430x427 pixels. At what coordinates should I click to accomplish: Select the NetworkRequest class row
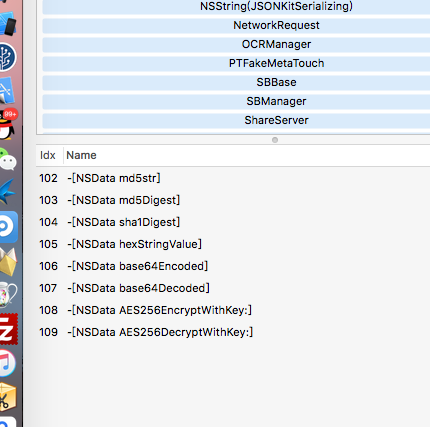coord(236,26)
